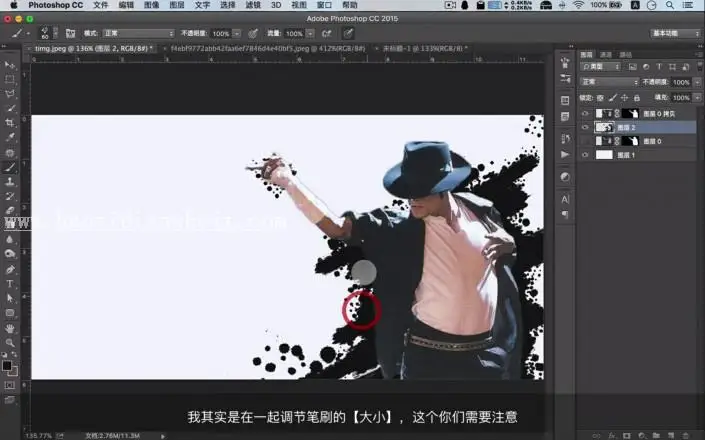The height and width of the screenshot is (440, 705).
Task: Filter layers by type layers icon
Action: (659, 67)
